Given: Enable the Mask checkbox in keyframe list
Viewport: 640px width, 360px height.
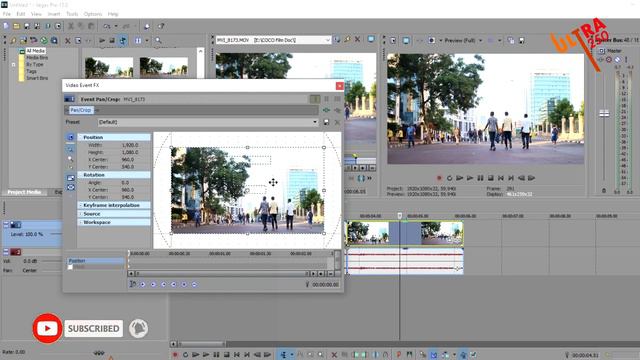Looking at the screenshot, I should [70, 267].
